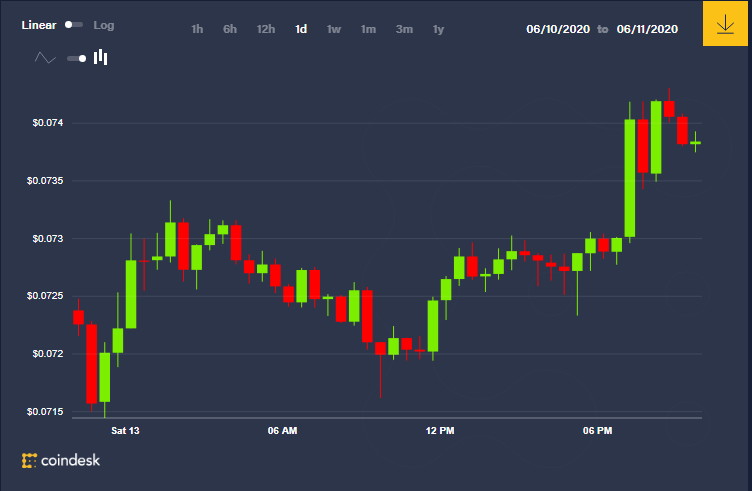Choose the Linear scale label
The width and height of the screenshot is (752, 491).
pos(39,25)
